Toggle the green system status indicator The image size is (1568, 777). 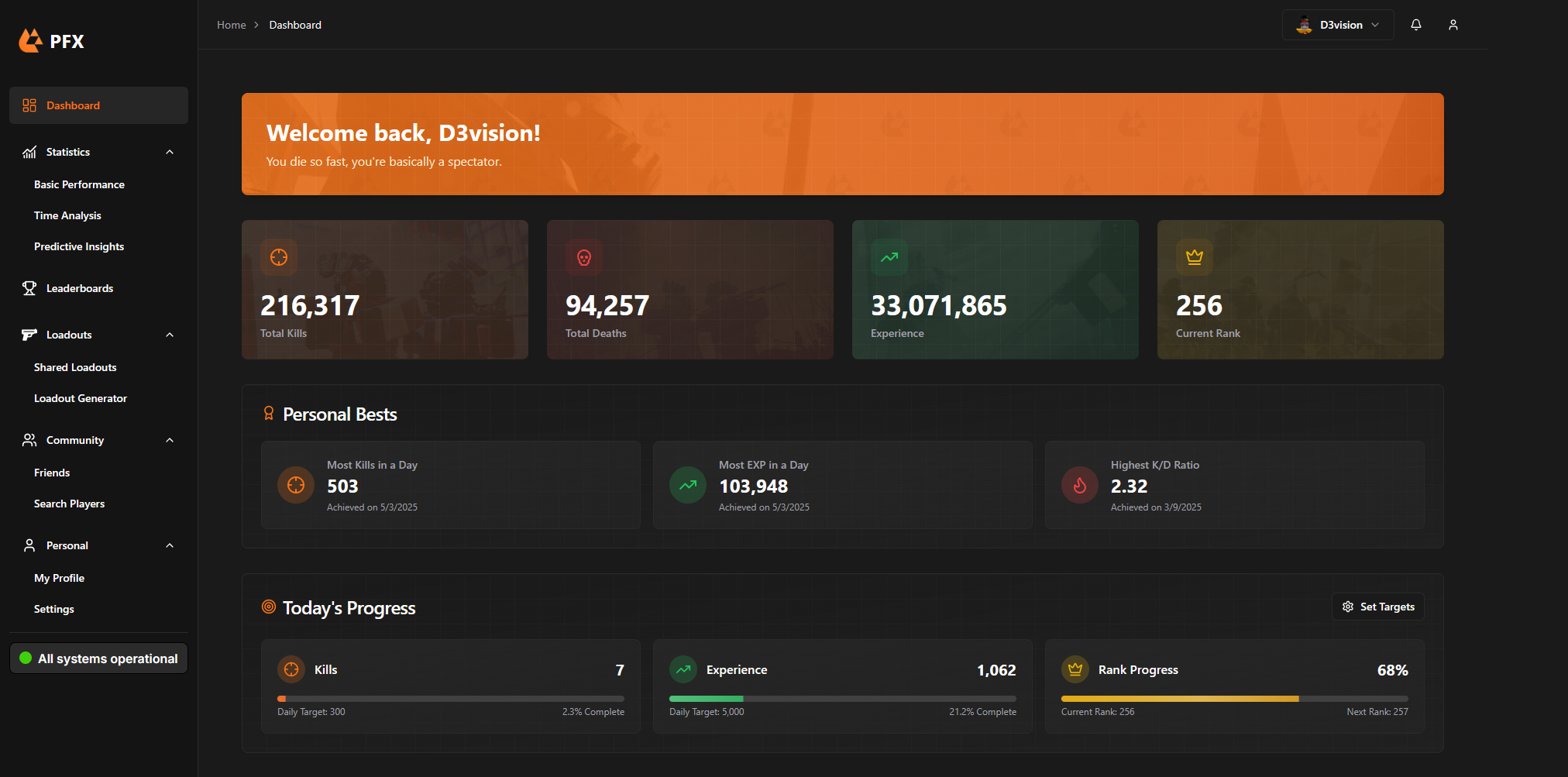click(x=26, y=658)
